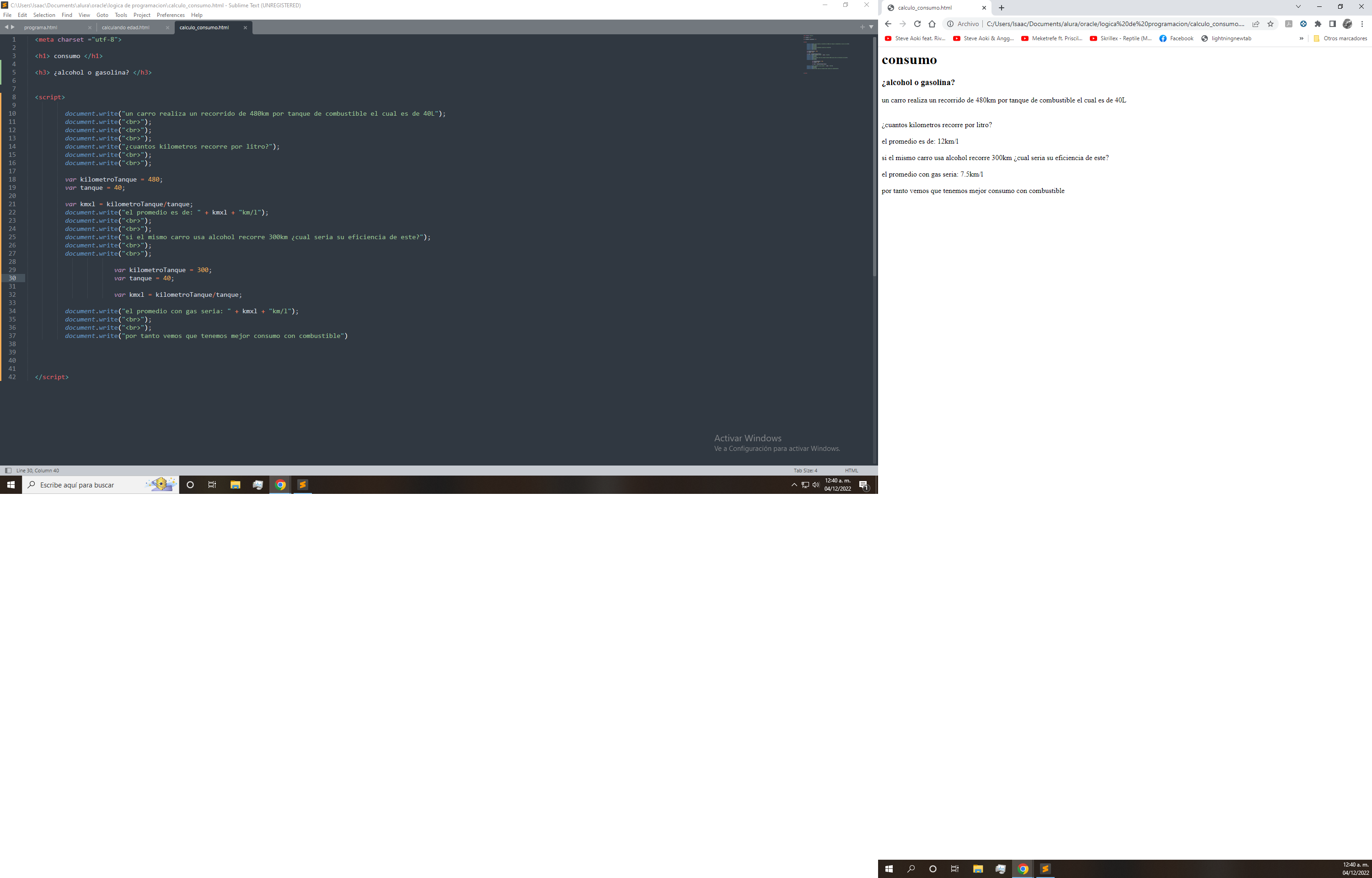This screenshot has height=878, width=1372.
Task: Click the Chrome back arrow
Action: (x=888, y=24)
